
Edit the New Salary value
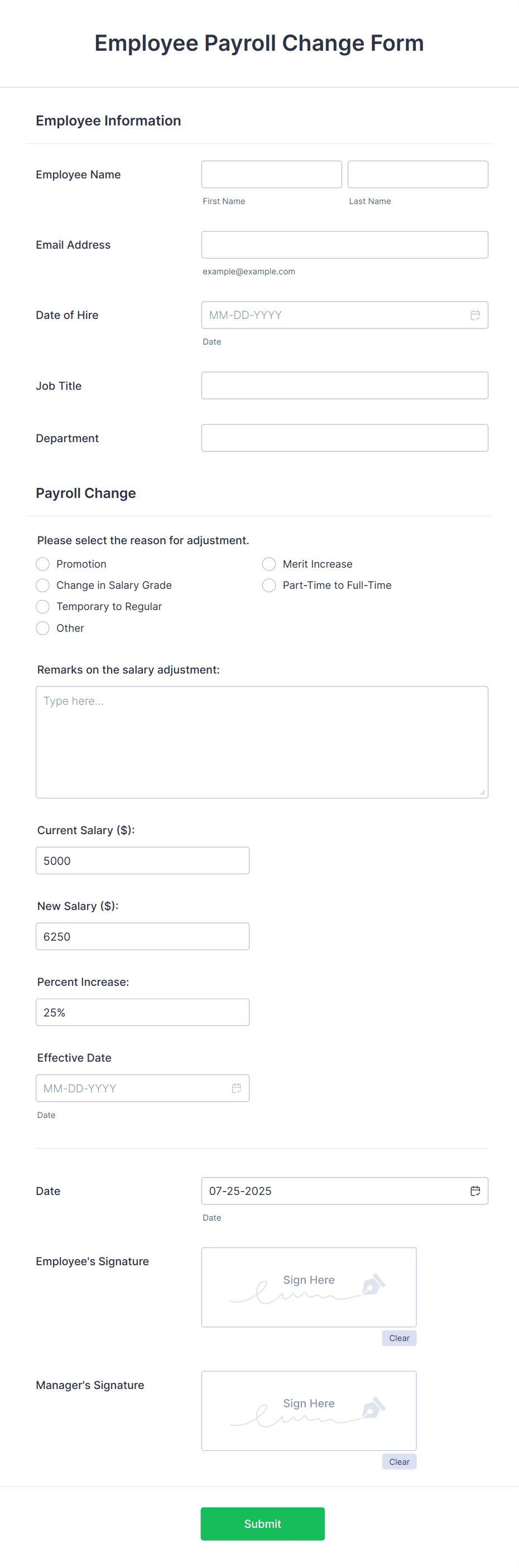click(142, 936)
